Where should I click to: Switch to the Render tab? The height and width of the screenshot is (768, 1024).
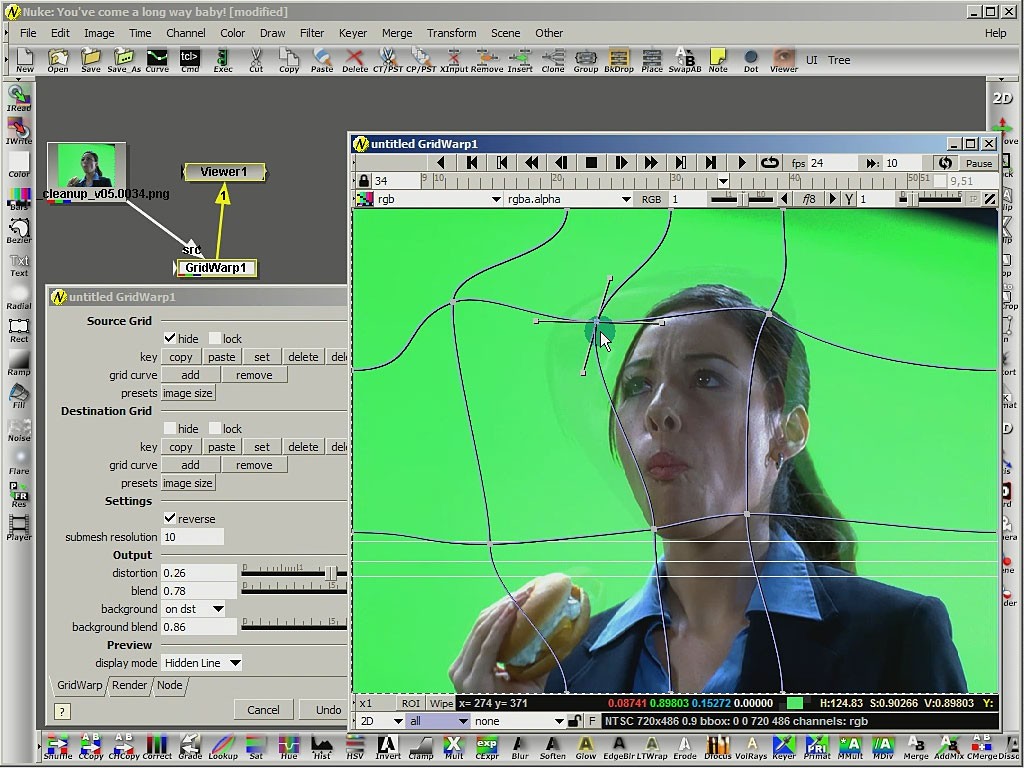129,685
